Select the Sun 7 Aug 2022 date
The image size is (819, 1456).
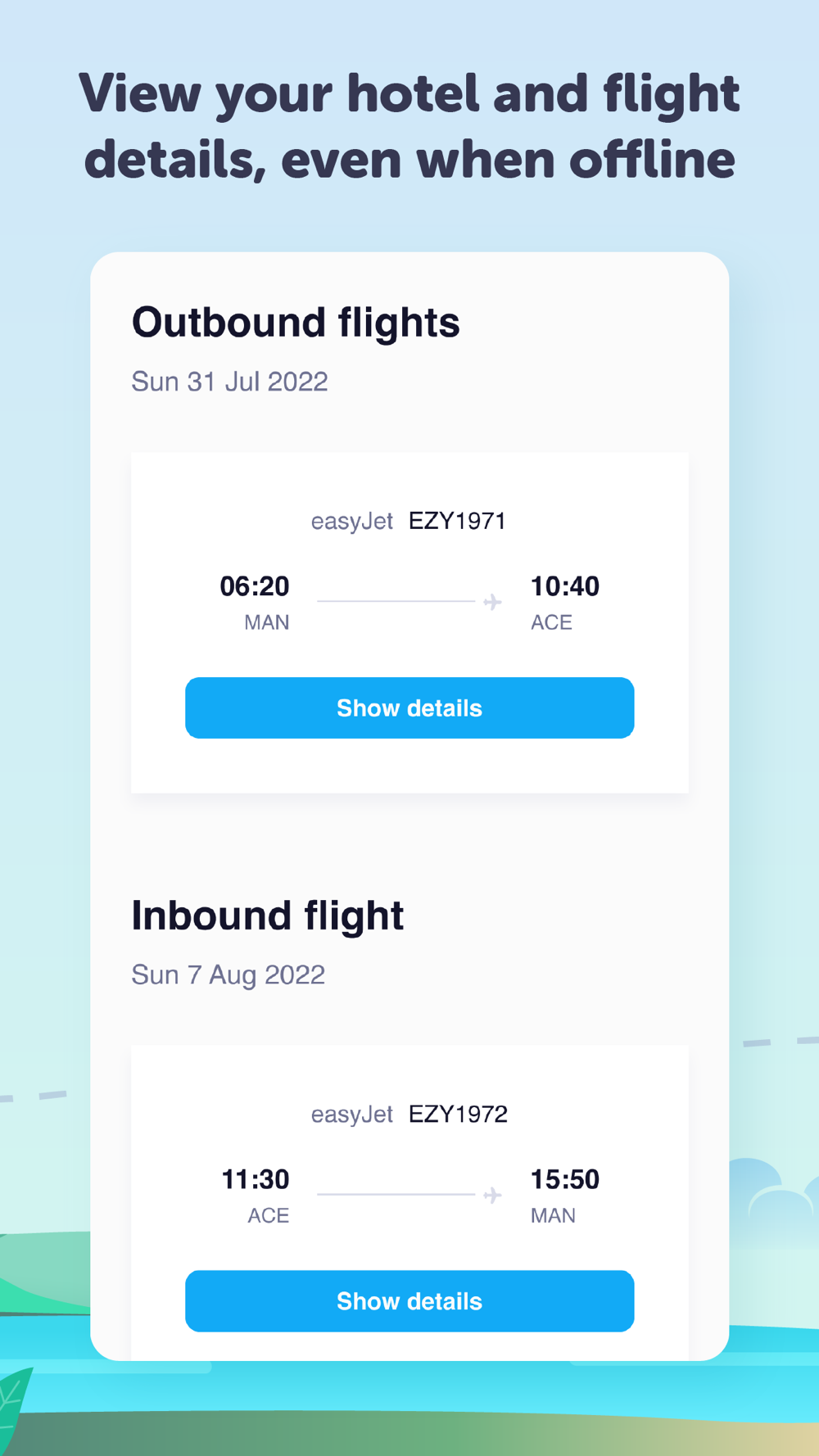pos(229,974)
